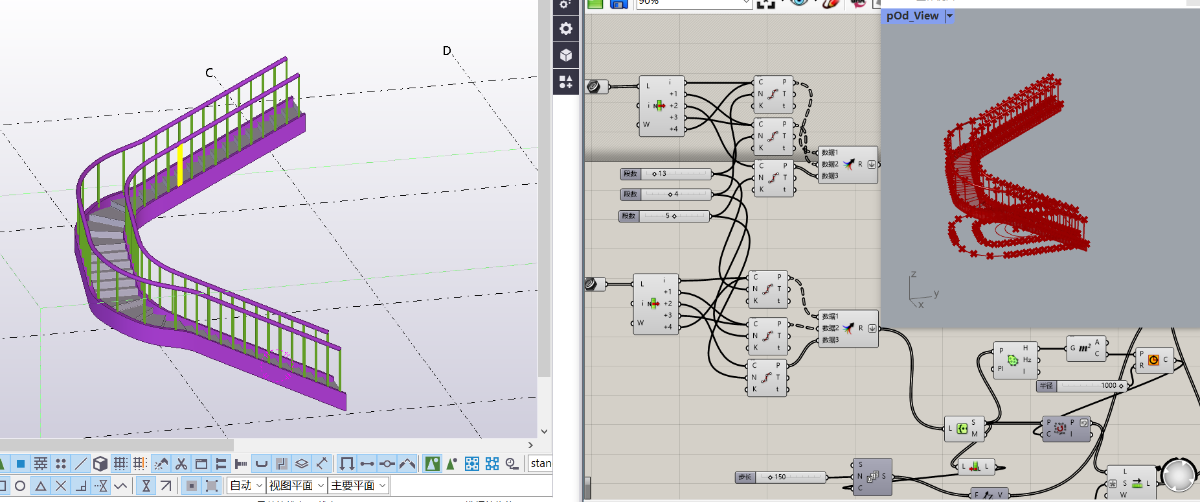This screenshot has width=1200, height=502.
Task: Click the Grasshopper zoom extents icon
Action: pyautogui.click(x=765, y=3)
